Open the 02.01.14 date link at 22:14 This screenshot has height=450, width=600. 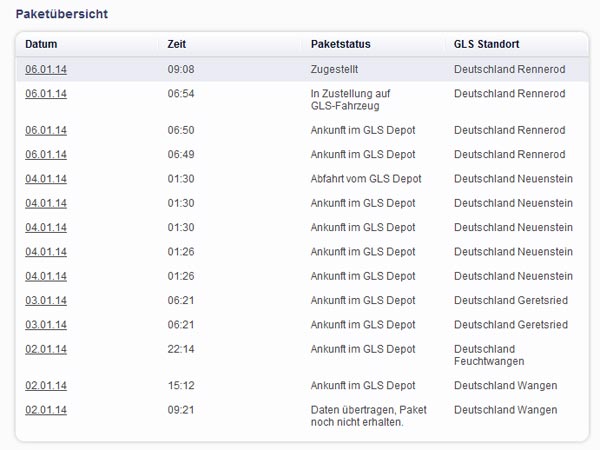coord(46,349)
